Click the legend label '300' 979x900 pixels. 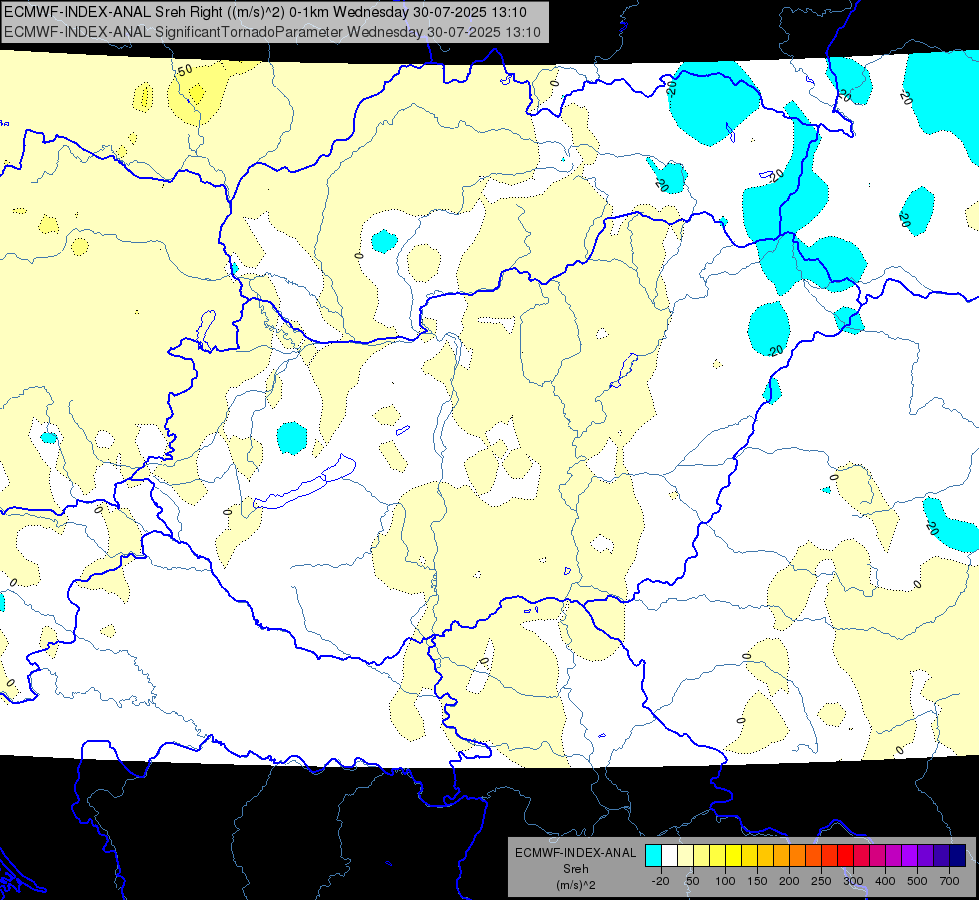pos(854,881)
